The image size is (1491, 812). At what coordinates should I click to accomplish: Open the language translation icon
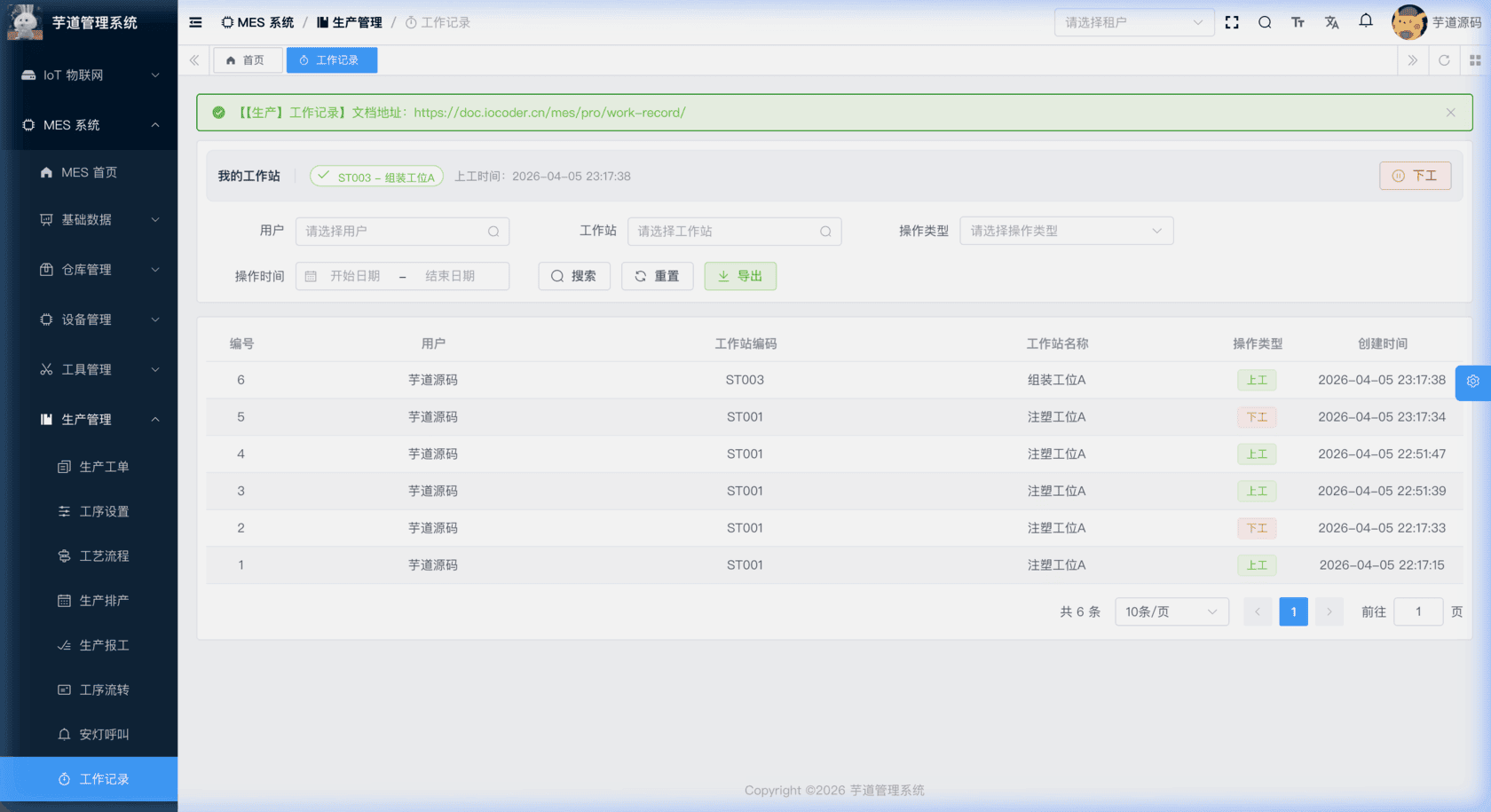1331,22
